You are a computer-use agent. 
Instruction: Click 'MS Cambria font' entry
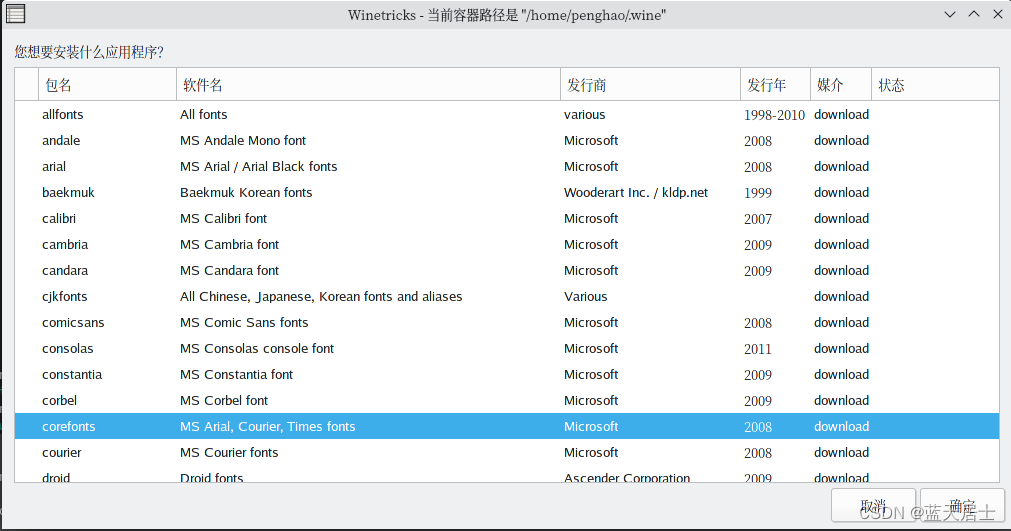click(x=230, y=244)
